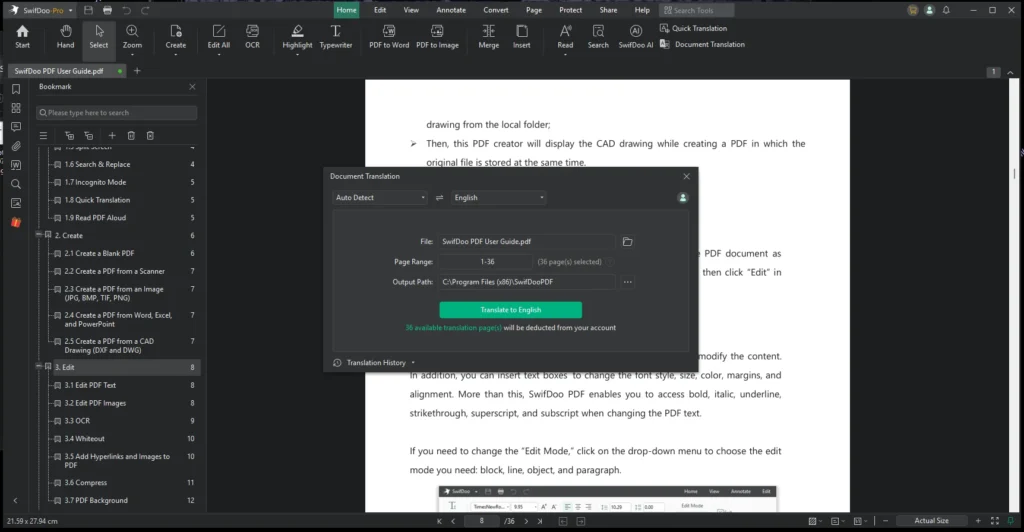Zoom out with the minus button
The width and height of the screenshot is (1024, 532).
[886, 521]
